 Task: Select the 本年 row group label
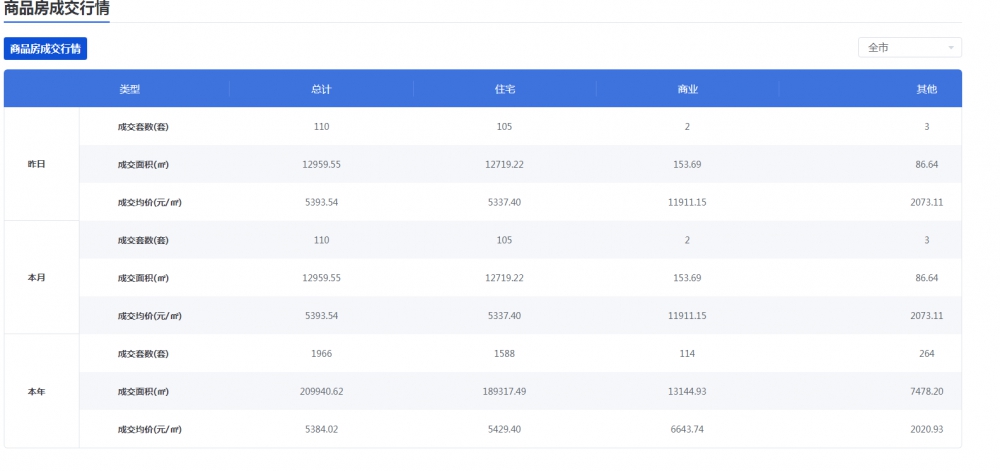pyautogui.click(x=36, y=392)
